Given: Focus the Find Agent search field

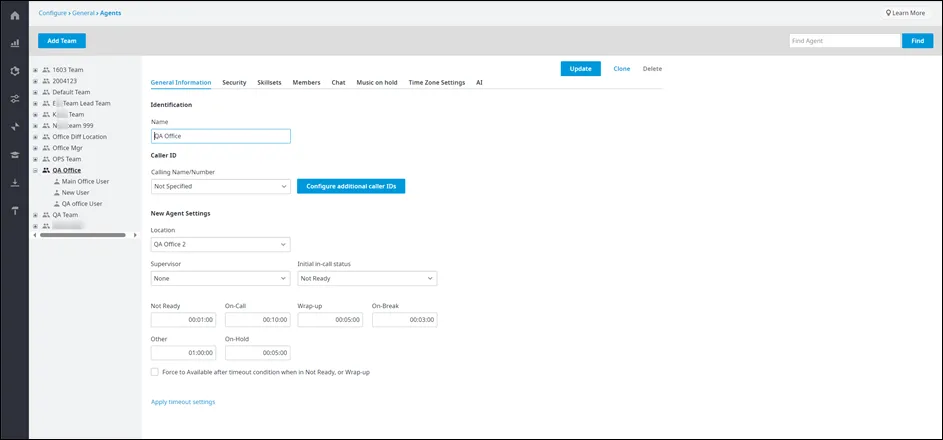Looking at the screenshot, I should click(845, 40).
